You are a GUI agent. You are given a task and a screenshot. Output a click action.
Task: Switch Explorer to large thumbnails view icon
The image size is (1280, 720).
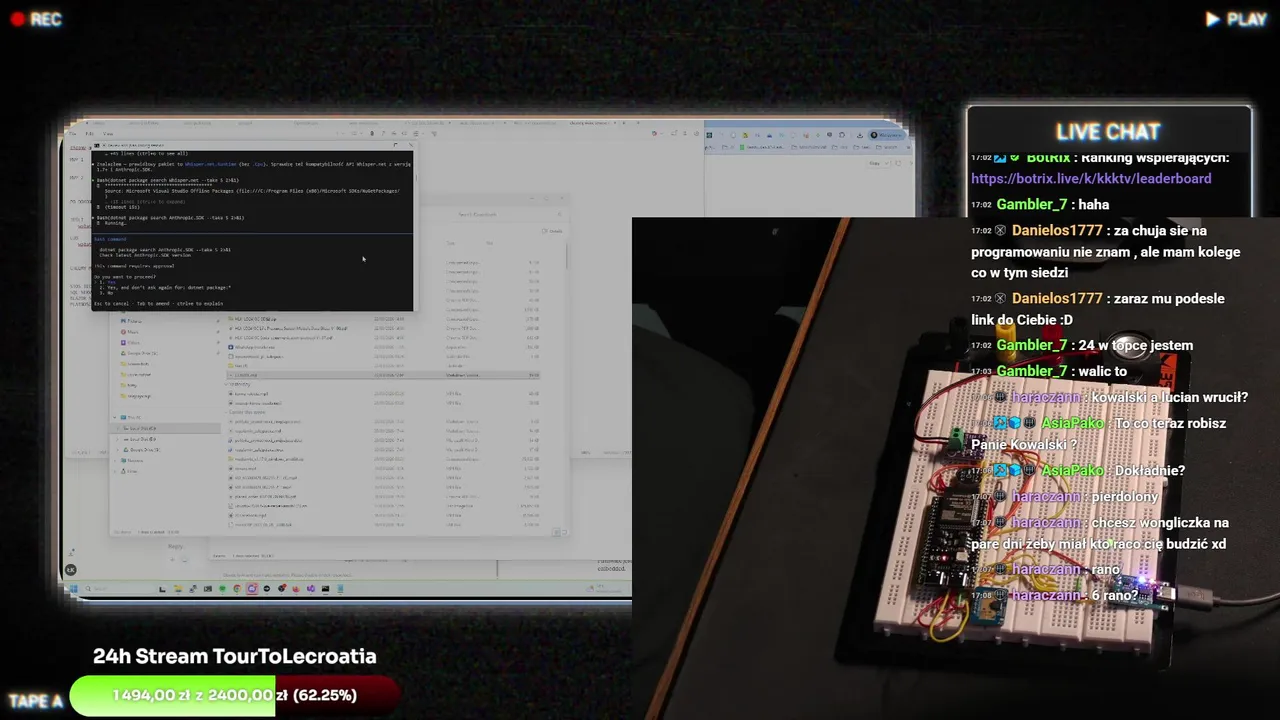(x=564, y=532)
